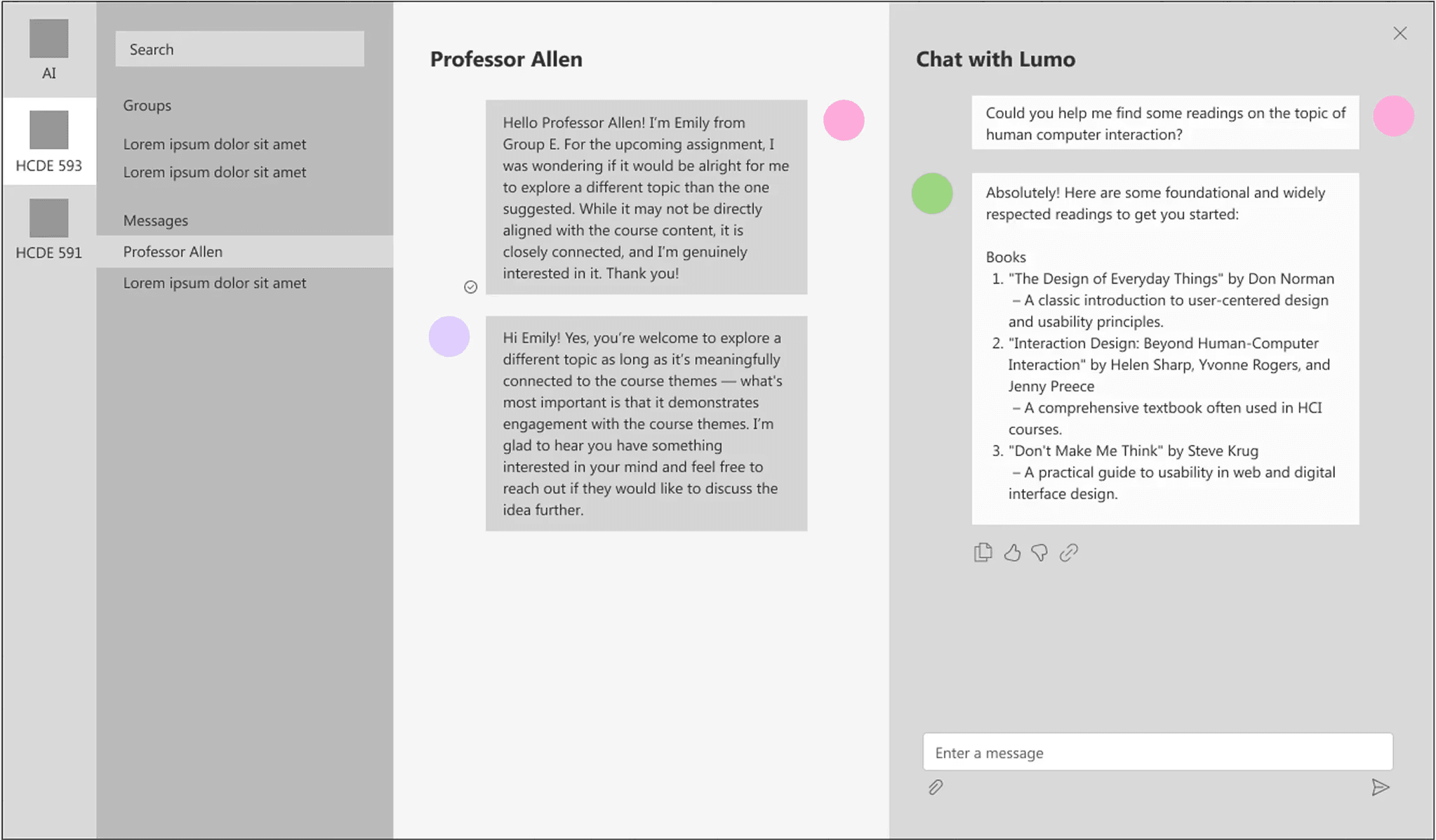This screenshot has width=1436, height=840.
Task: Click Lumo's green avatar circle
Action: click(x=931, y=194)
